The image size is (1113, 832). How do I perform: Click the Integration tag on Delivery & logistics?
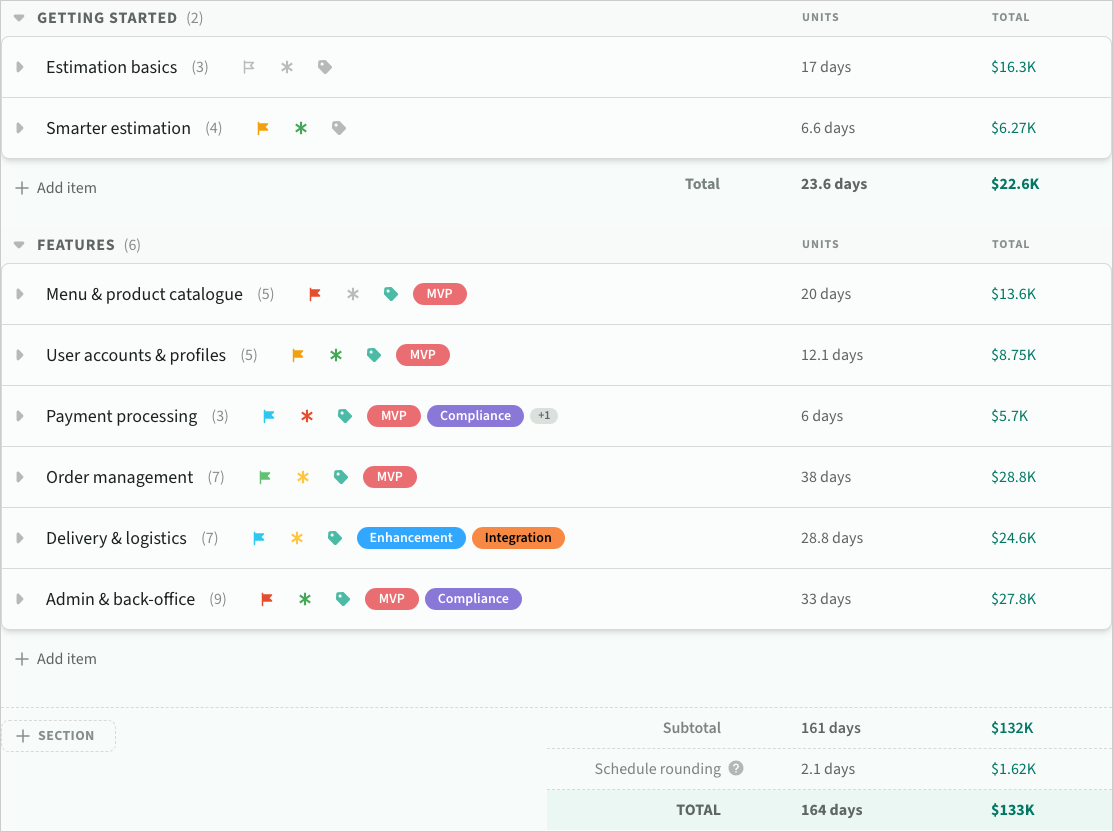pos(518,538)
